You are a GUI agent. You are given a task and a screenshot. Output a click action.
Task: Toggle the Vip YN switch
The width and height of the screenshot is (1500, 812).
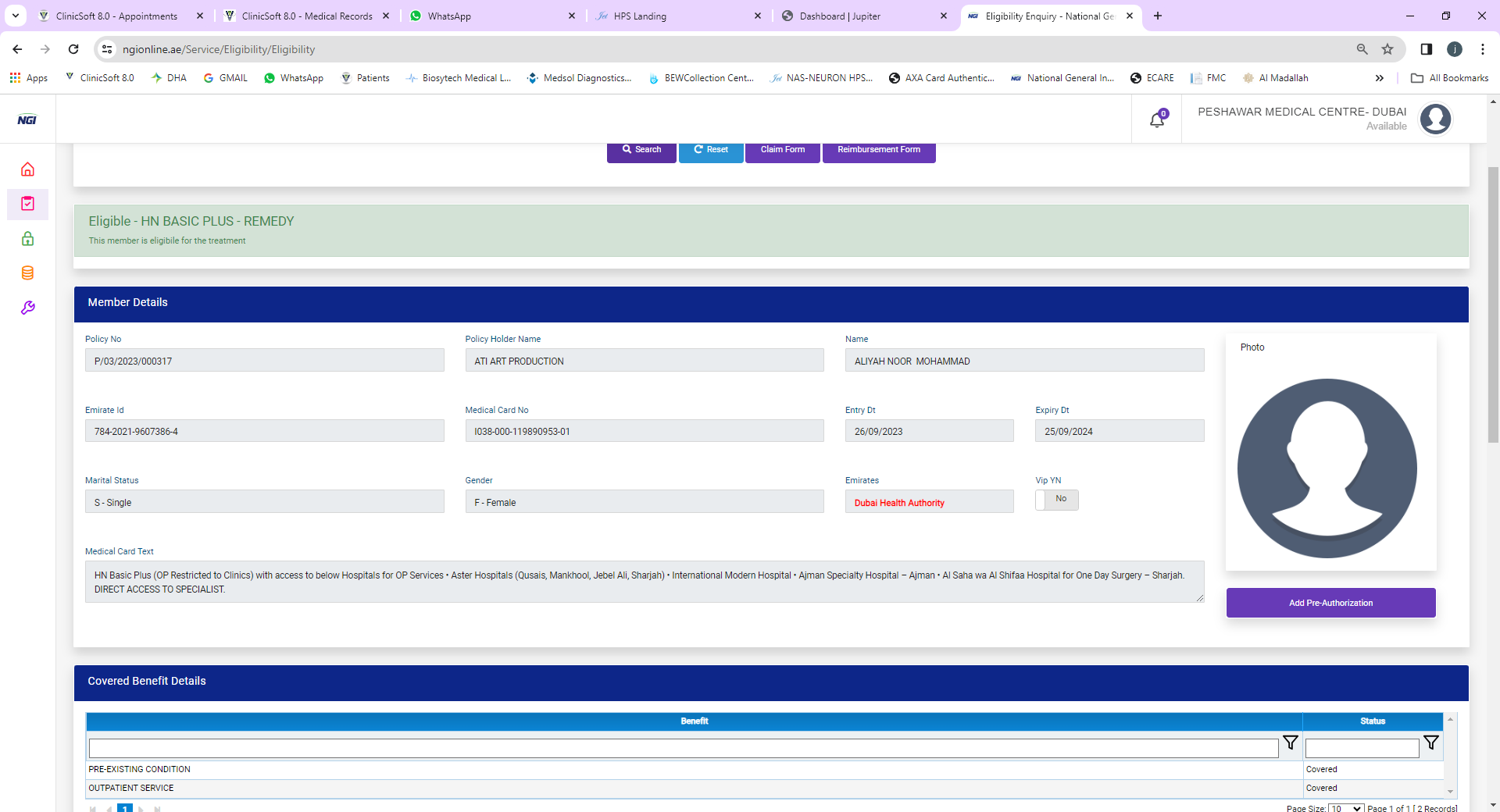click(x=1056, y=500)
